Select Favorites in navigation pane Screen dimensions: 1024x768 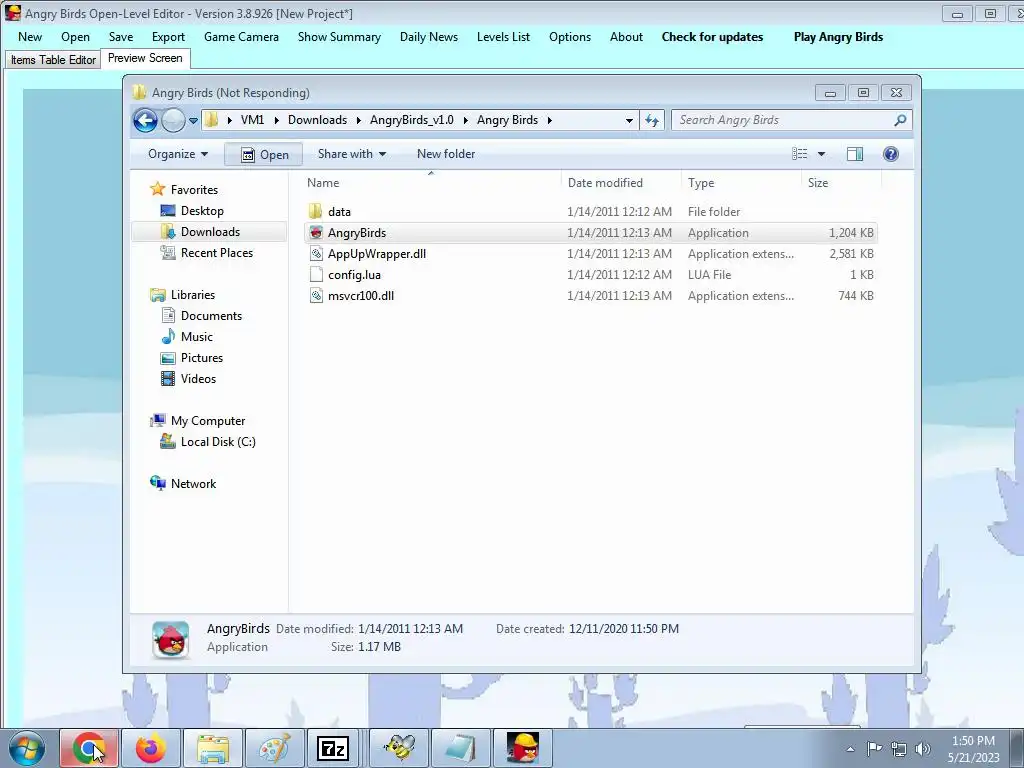(194, 189)
